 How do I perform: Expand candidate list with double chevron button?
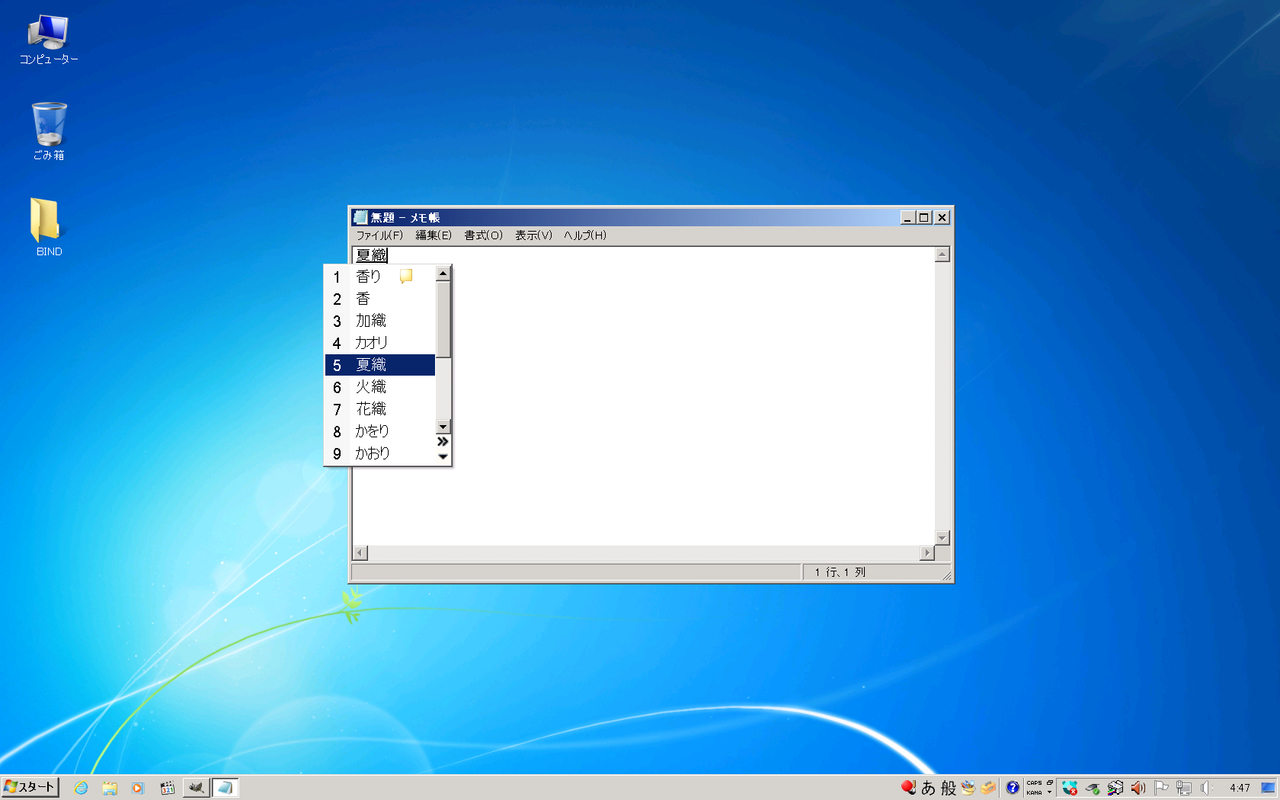[443, 441]
